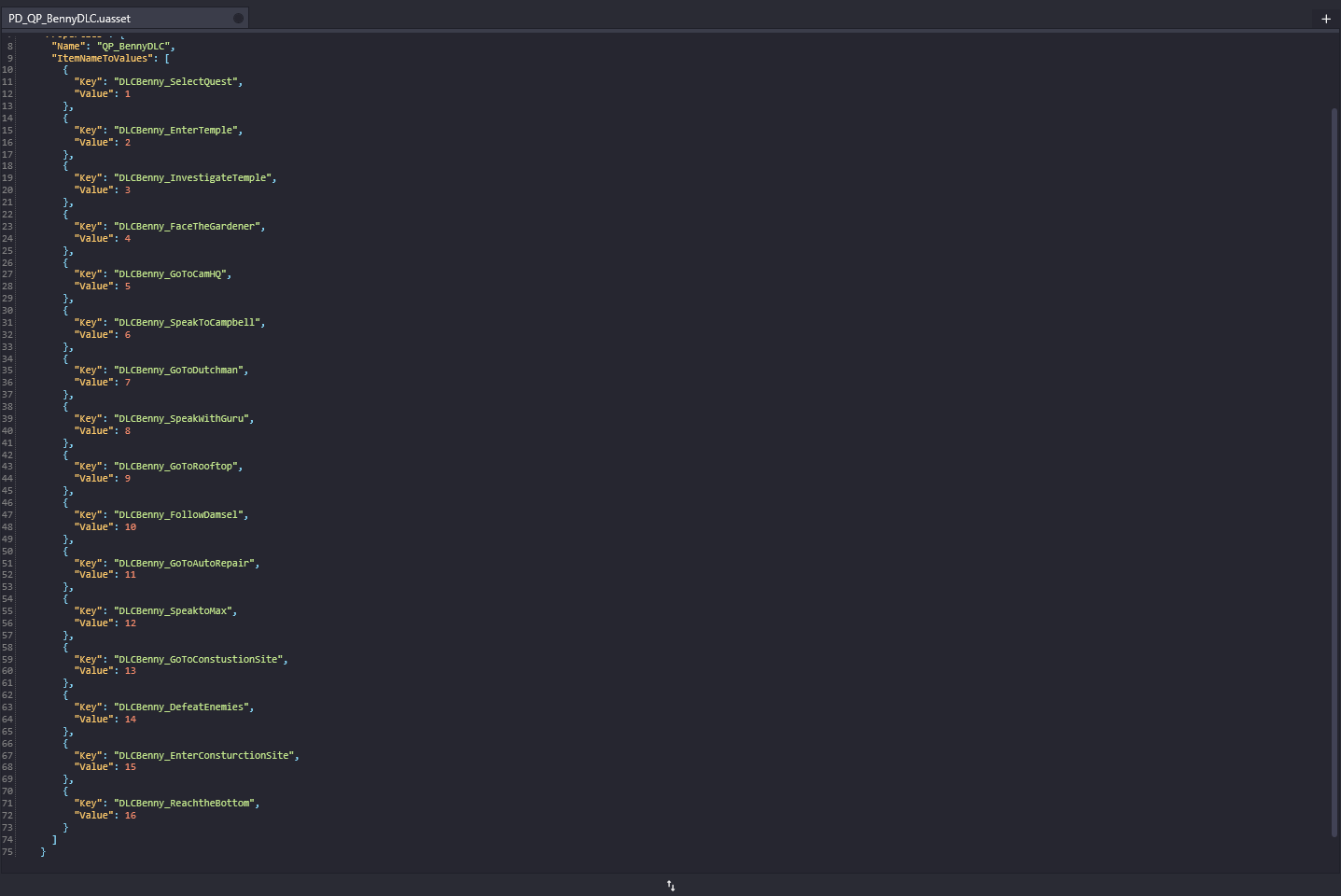Click line number 51 in the gutter
This screenshot has width=1341, height=896.
(x=7, y=564)
